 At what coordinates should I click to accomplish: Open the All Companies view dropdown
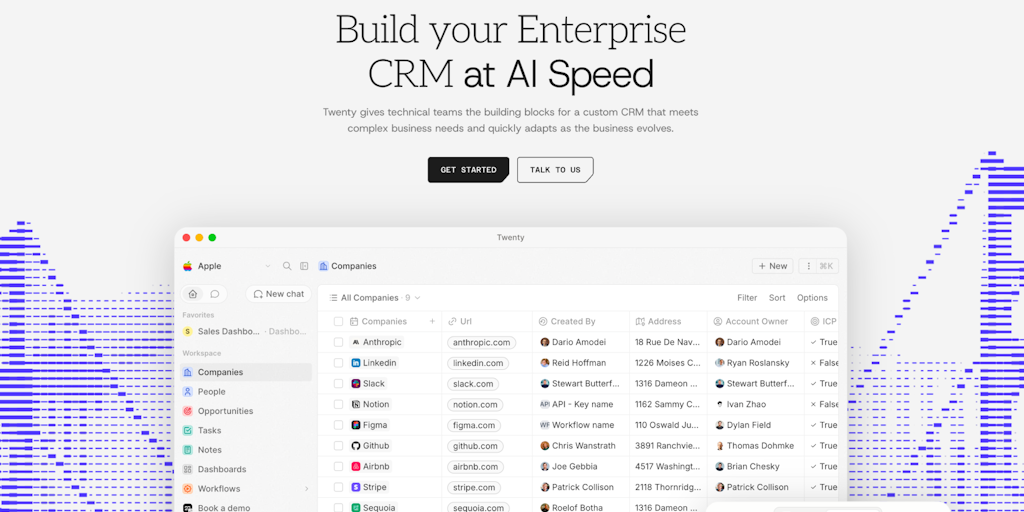click(x=375, y=298)
